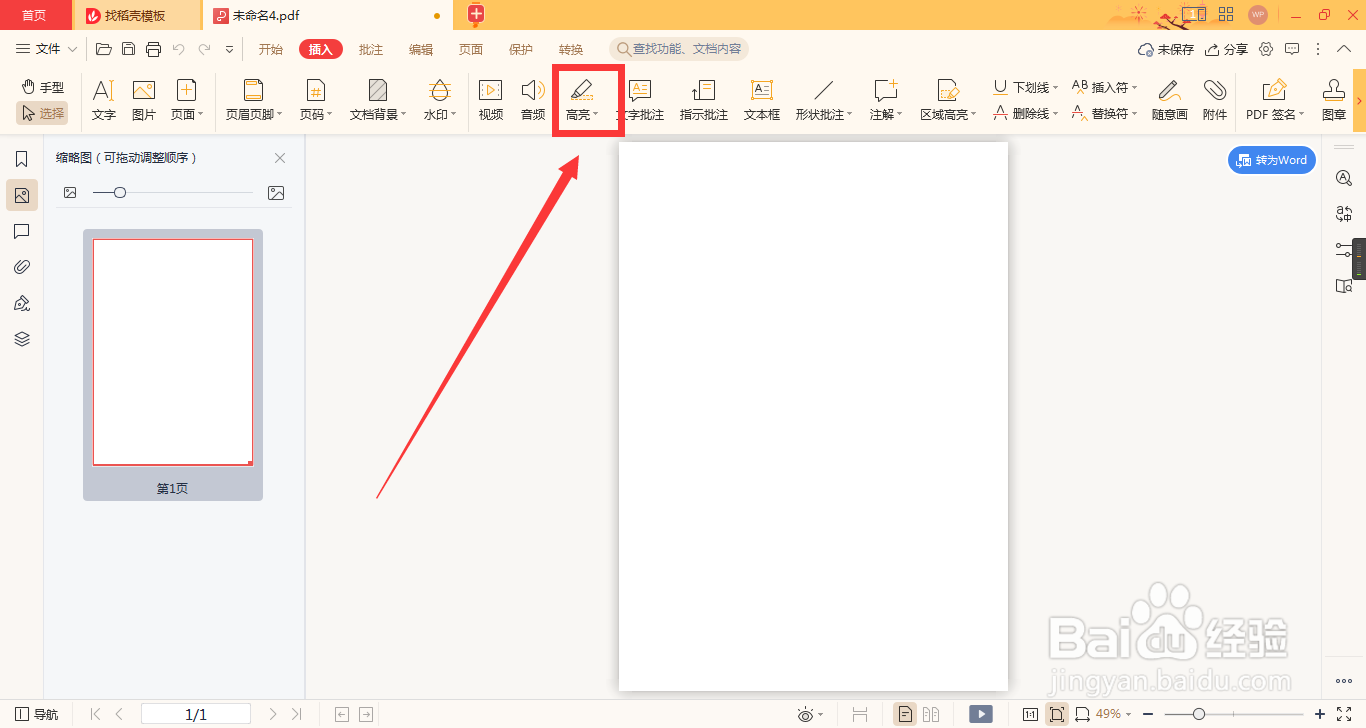This screenshot has height=728, width=1366.
Task: Choose the 区域高亮 area highlight tool
Action: tap(948, 101)
